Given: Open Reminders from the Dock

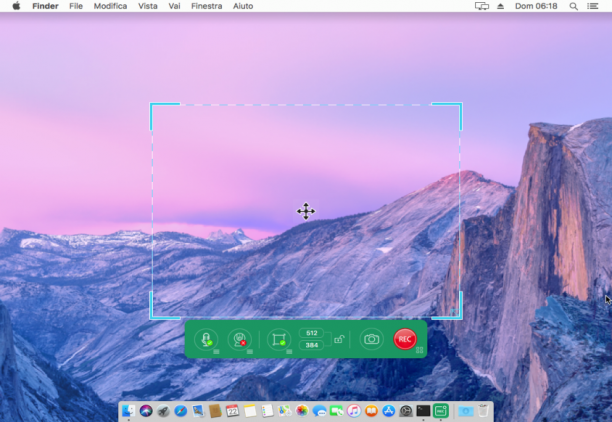Looking at the screenshot, I should (x=267, y=411).
